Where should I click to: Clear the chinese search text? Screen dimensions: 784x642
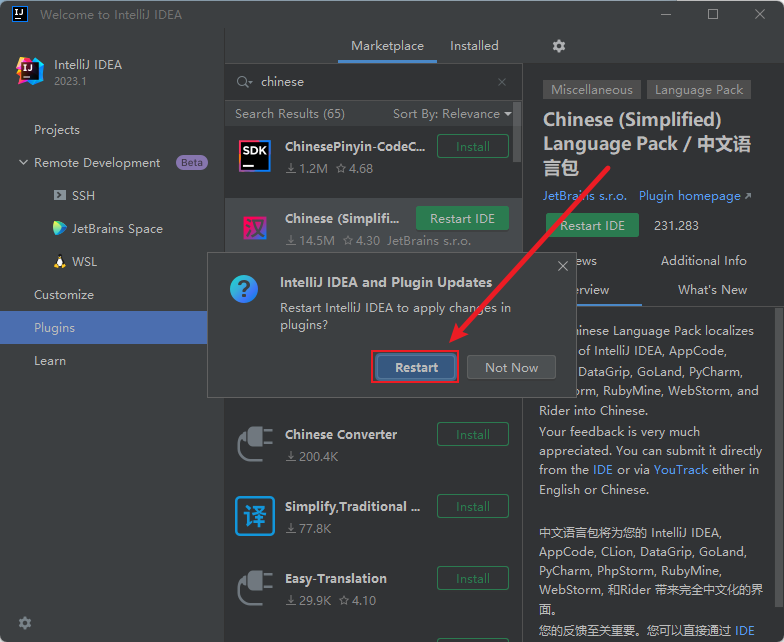(502, 82)
